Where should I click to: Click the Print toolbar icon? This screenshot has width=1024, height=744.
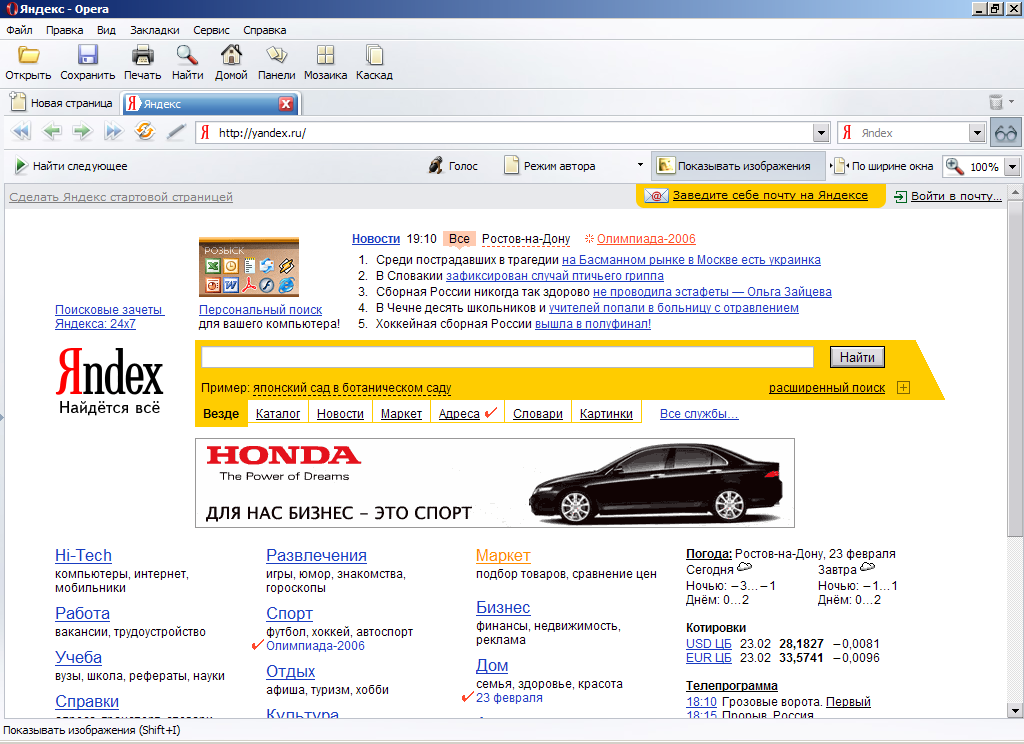click(x=142, y=55)
